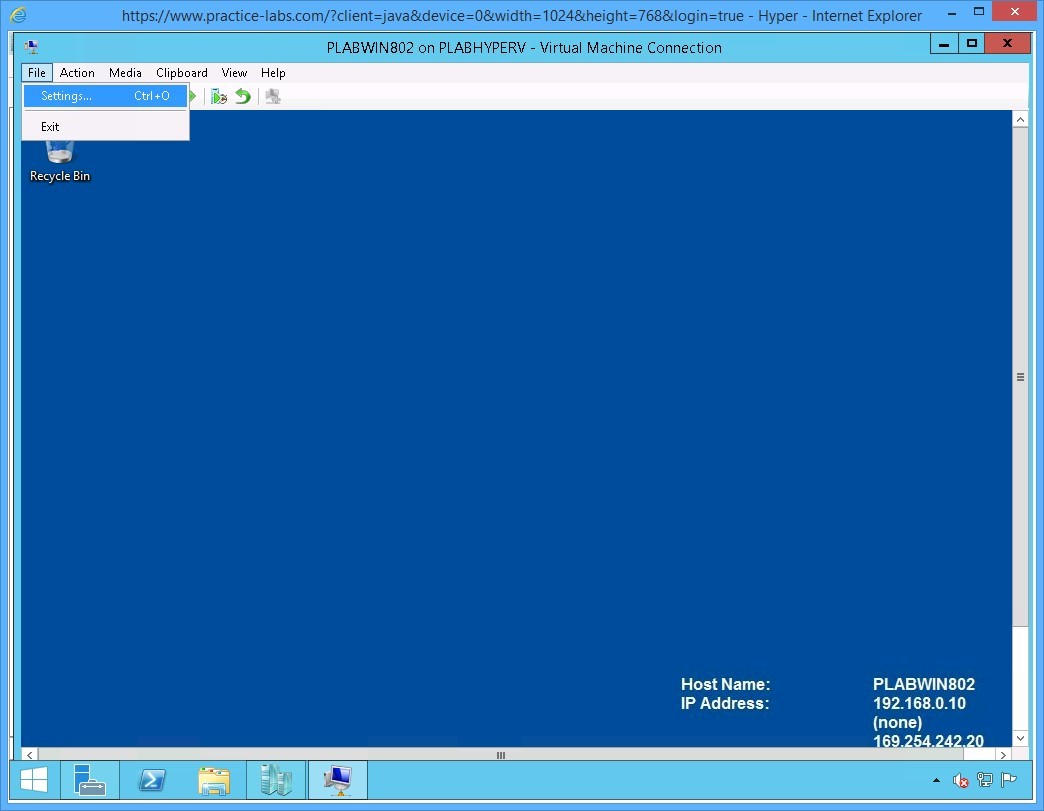The width and height of the screenshot is (1044, 811).
Task: Unmute the system volume tray icon
Action: click(x=960, y=780)
